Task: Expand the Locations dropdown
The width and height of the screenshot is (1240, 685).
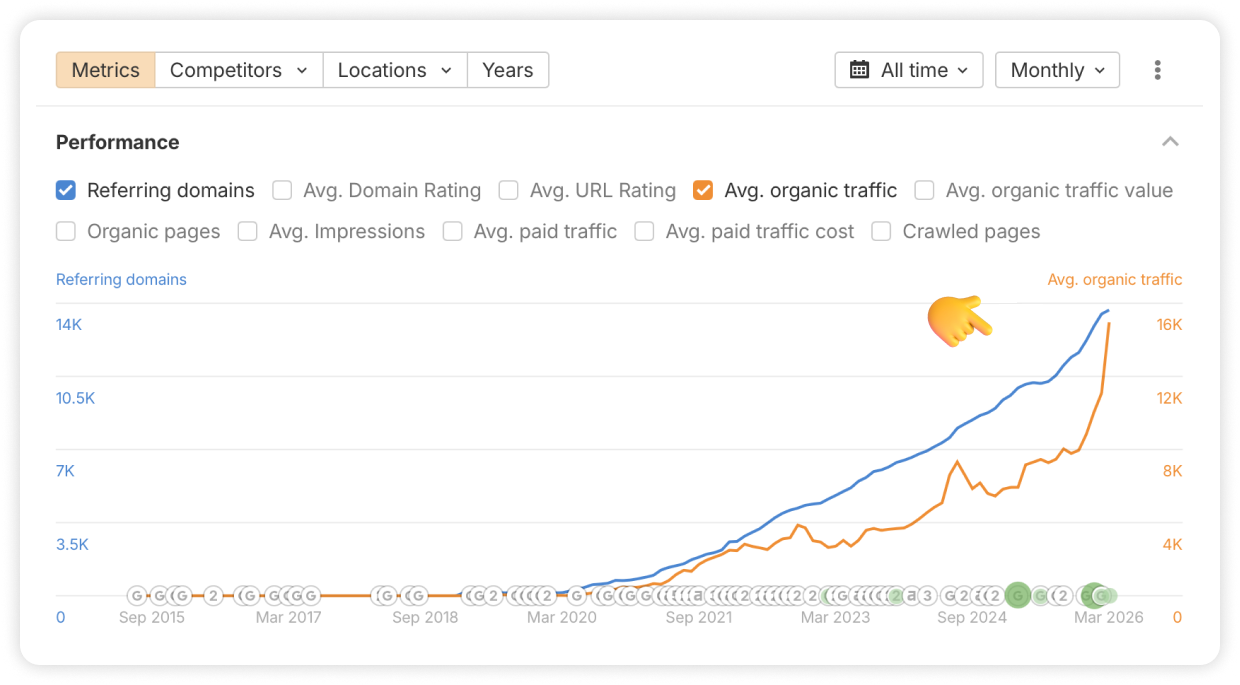Action: 395,70
